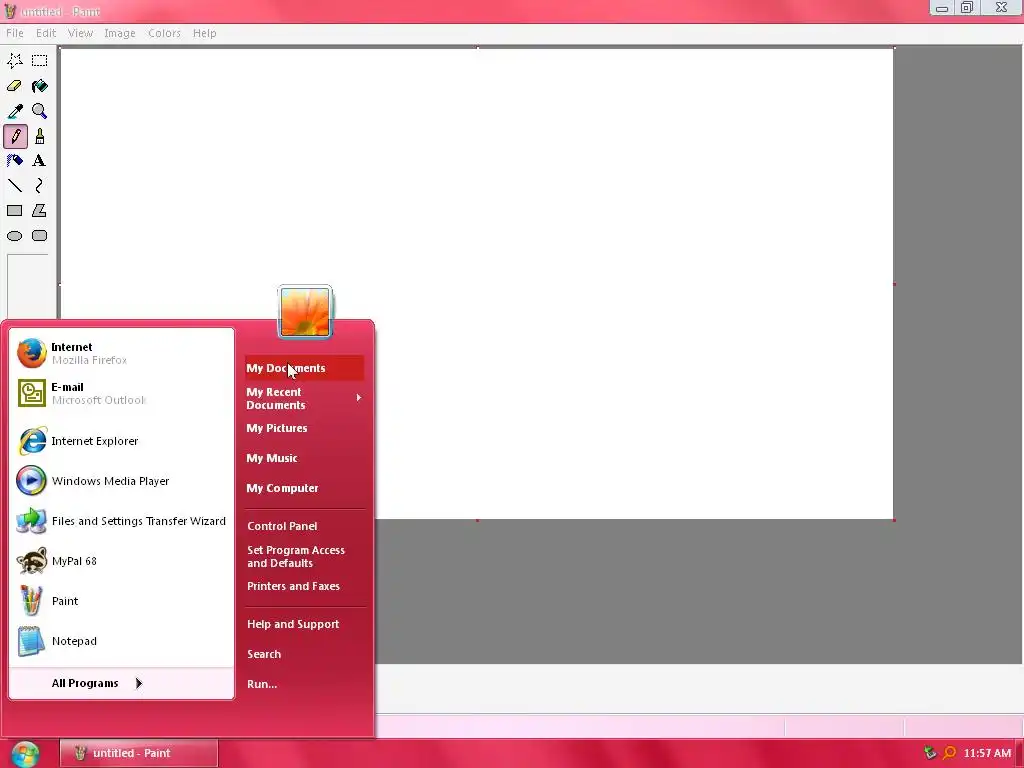The width and height of the screenshot is (1024, 768).
Task: Click untitled - Paint taskbar button
Action: pos(138,753)
